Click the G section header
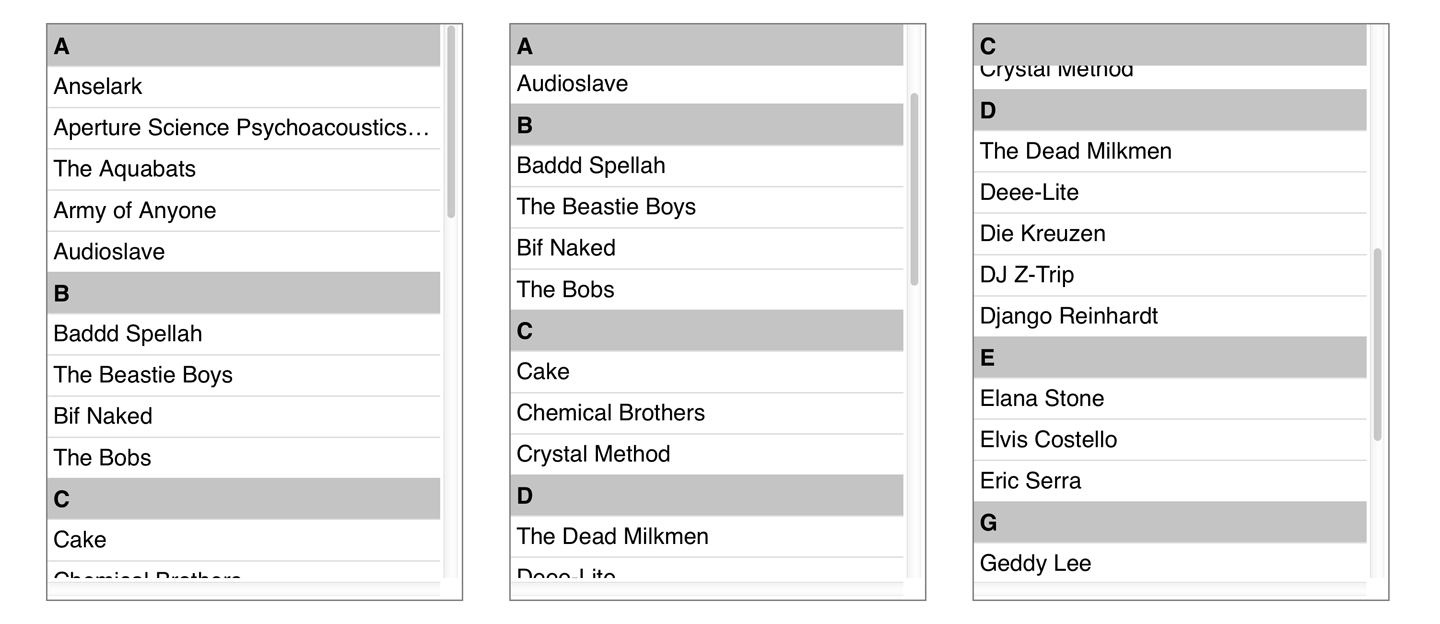The image size is (1440, 624). tap(1169, 522)
